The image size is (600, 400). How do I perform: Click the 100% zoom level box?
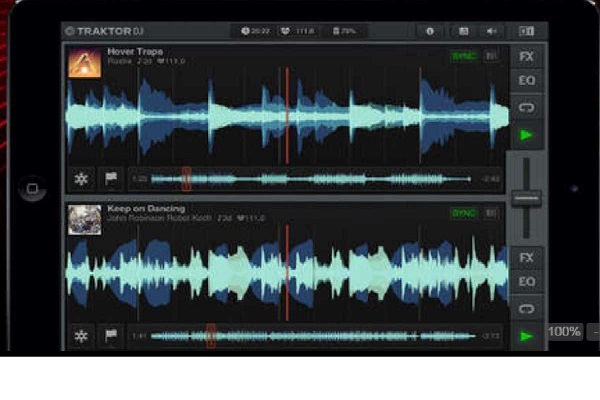tap(564, 331)
